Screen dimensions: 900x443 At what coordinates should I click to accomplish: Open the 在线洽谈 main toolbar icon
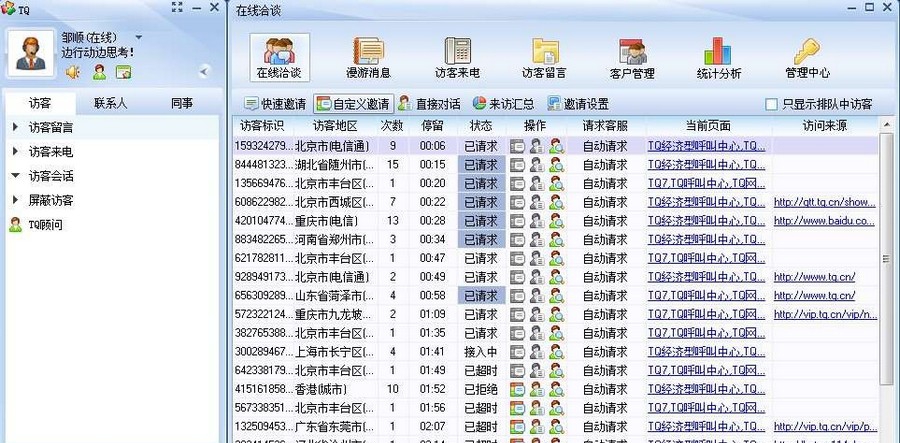[280, 57]
